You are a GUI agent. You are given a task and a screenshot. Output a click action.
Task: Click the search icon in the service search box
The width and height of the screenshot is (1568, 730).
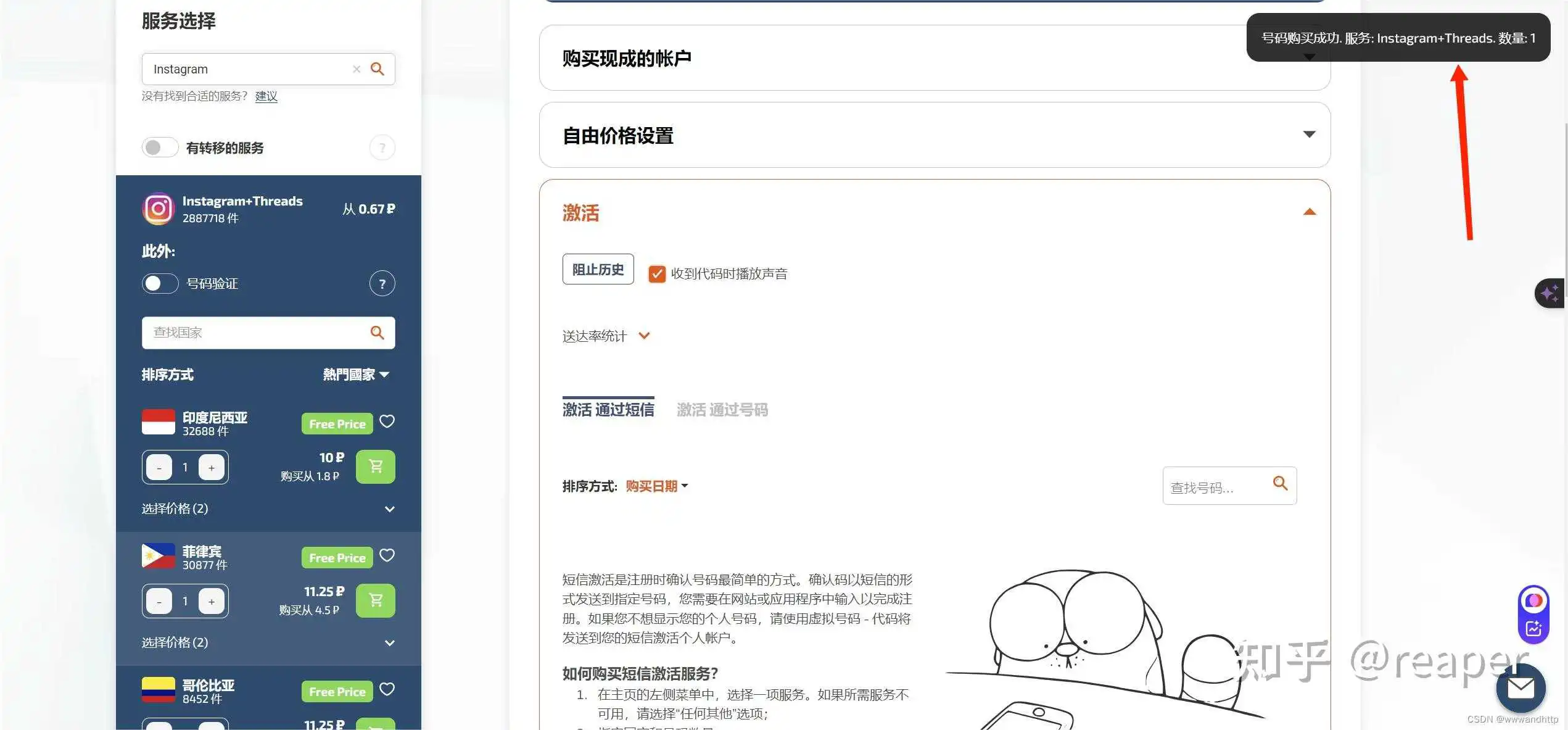coord(377,69)
